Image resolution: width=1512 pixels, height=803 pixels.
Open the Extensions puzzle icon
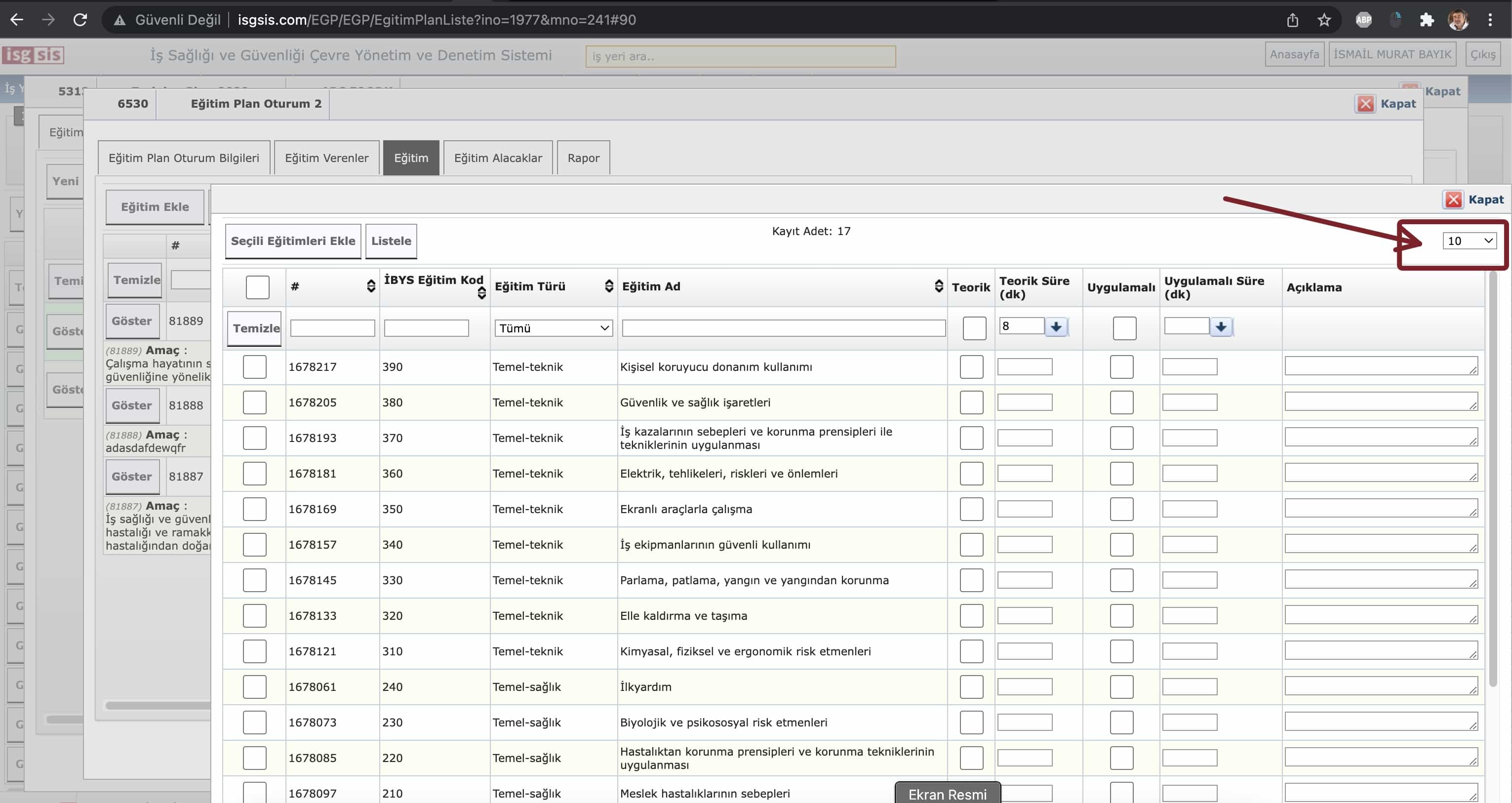tap(1427, 20)
